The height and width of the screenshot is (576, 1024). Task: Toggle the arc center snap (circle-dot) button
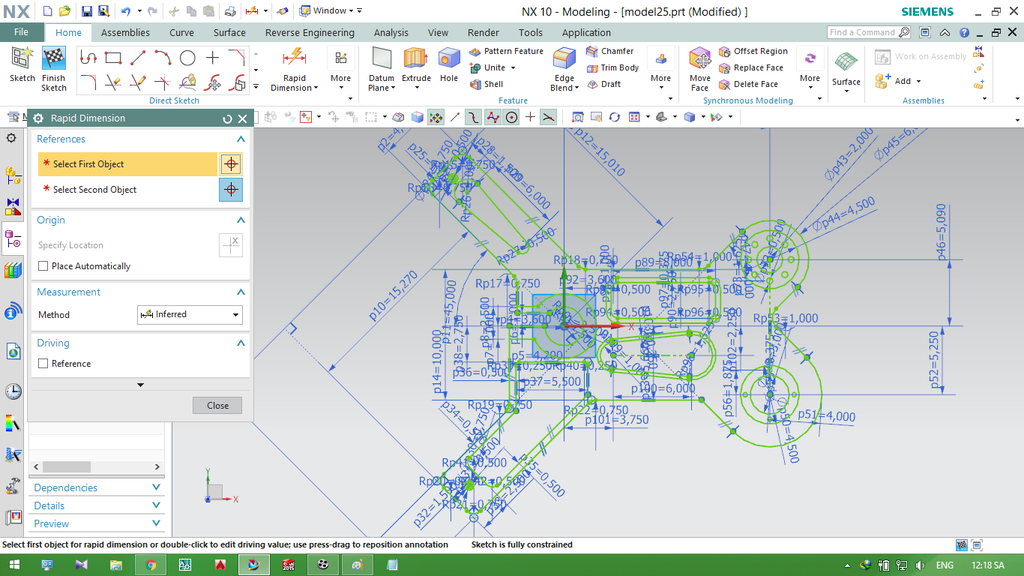pos(512,118)
